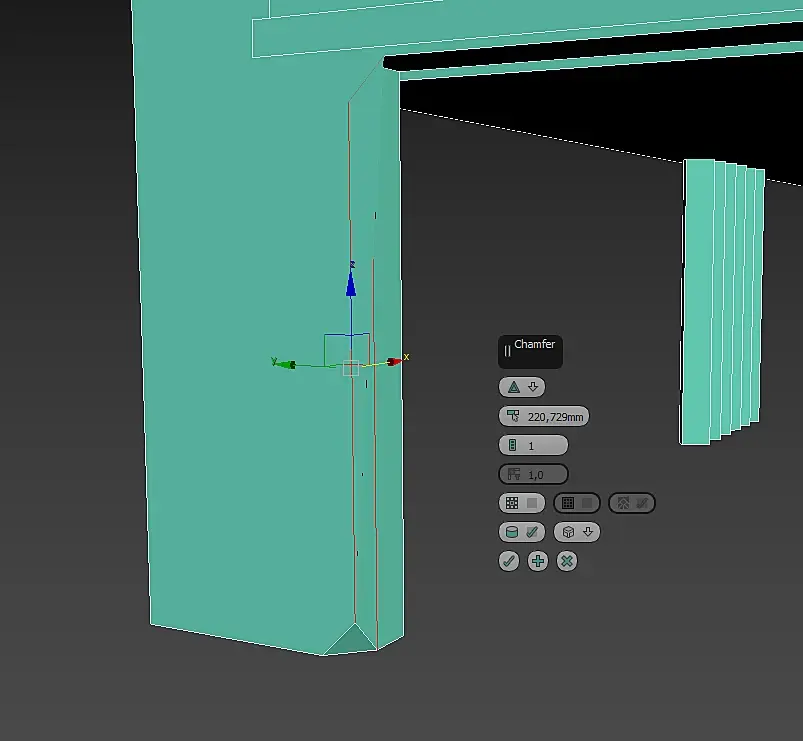
Task: Toggle the Open Chamfer checkbox
Action: pos(522,503)
